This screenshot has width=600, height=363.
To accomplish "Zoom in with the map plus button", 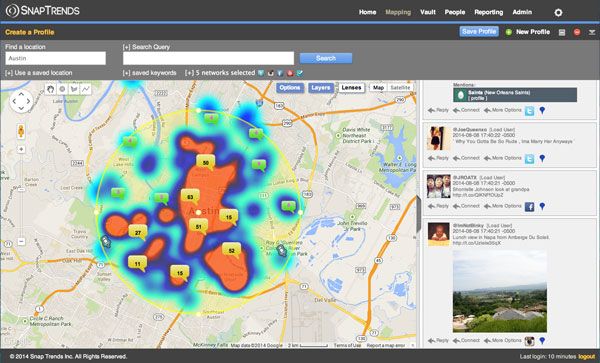I will (21, 150).
